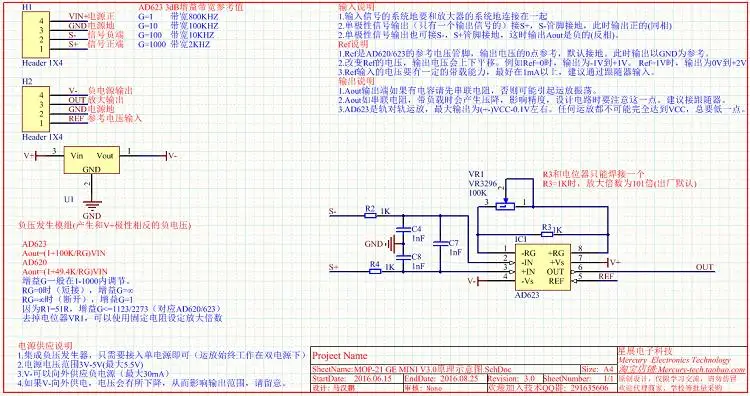The image size is (750, 396).
Task: Click the '参考电压输入' label on H2
Action: point(115,118)
